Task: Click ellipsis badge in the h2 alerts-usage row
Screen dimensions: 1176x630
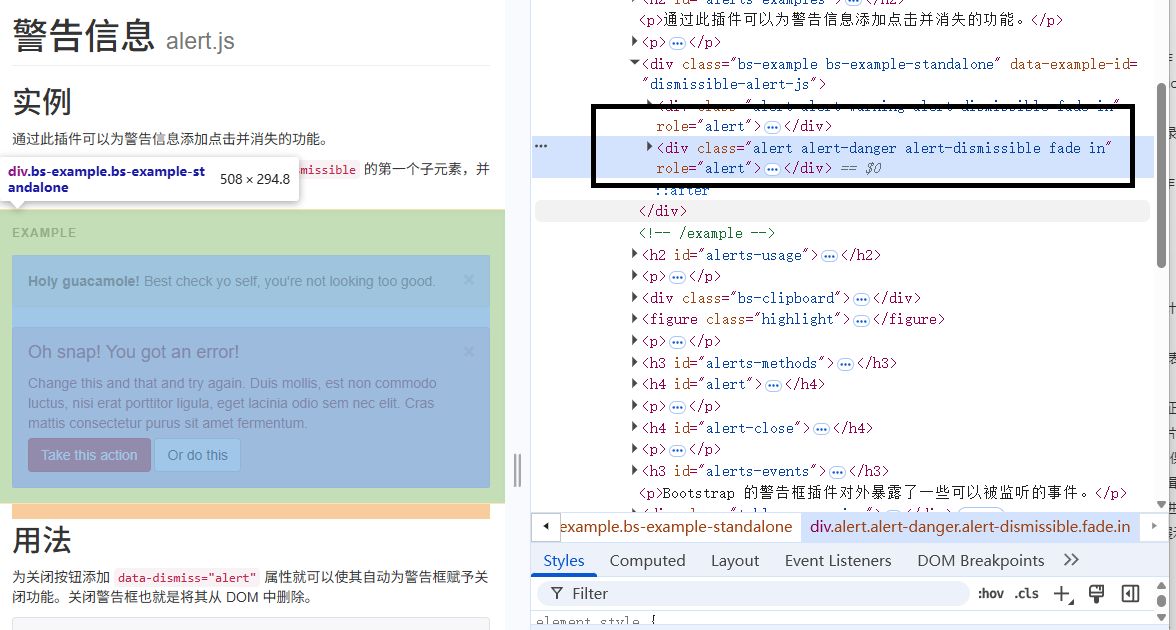Action: 829,256
